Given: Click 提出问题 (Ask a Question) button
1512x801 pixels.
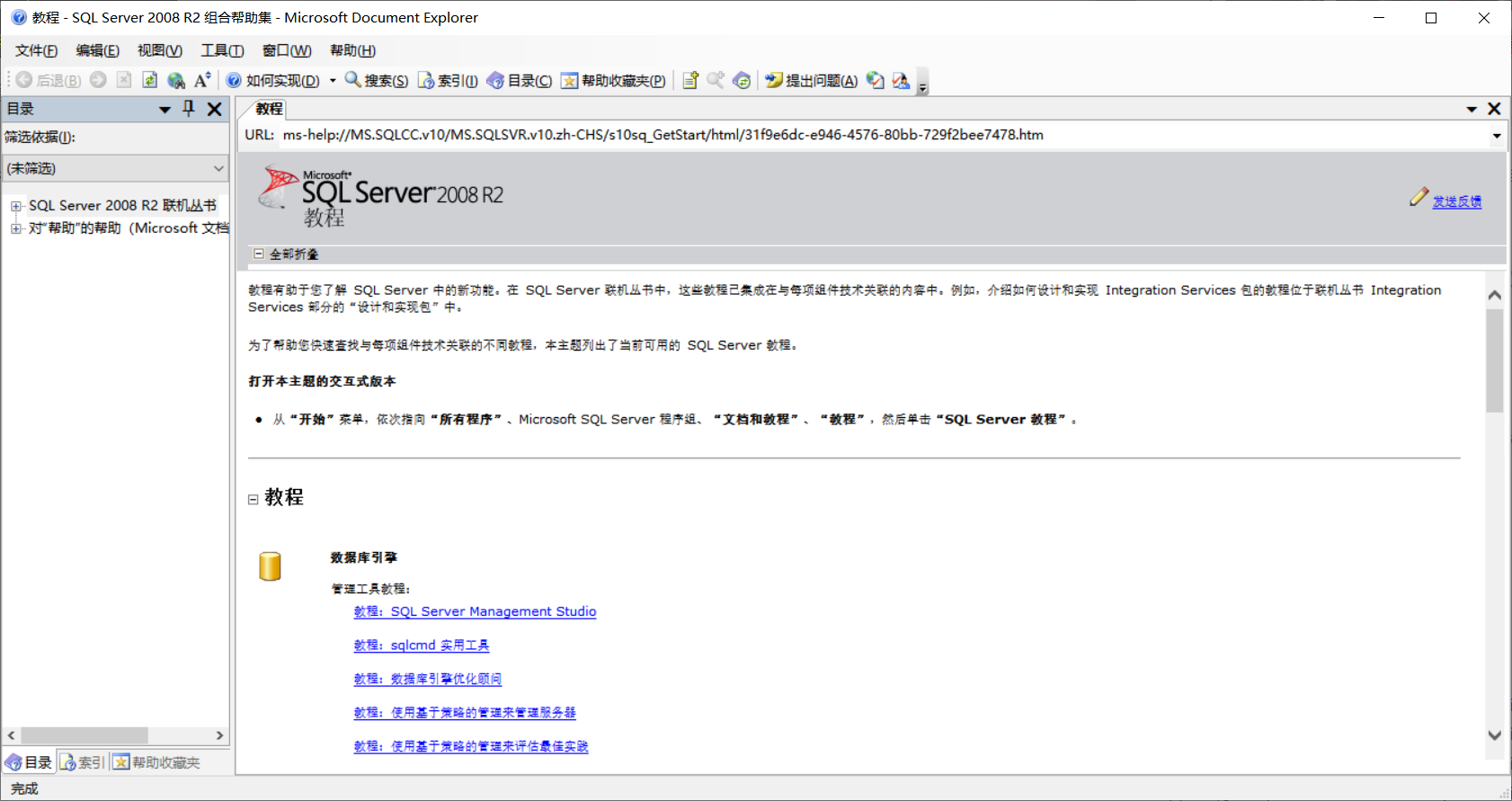Looking at the screenshot, I should (x=812, y=80).
